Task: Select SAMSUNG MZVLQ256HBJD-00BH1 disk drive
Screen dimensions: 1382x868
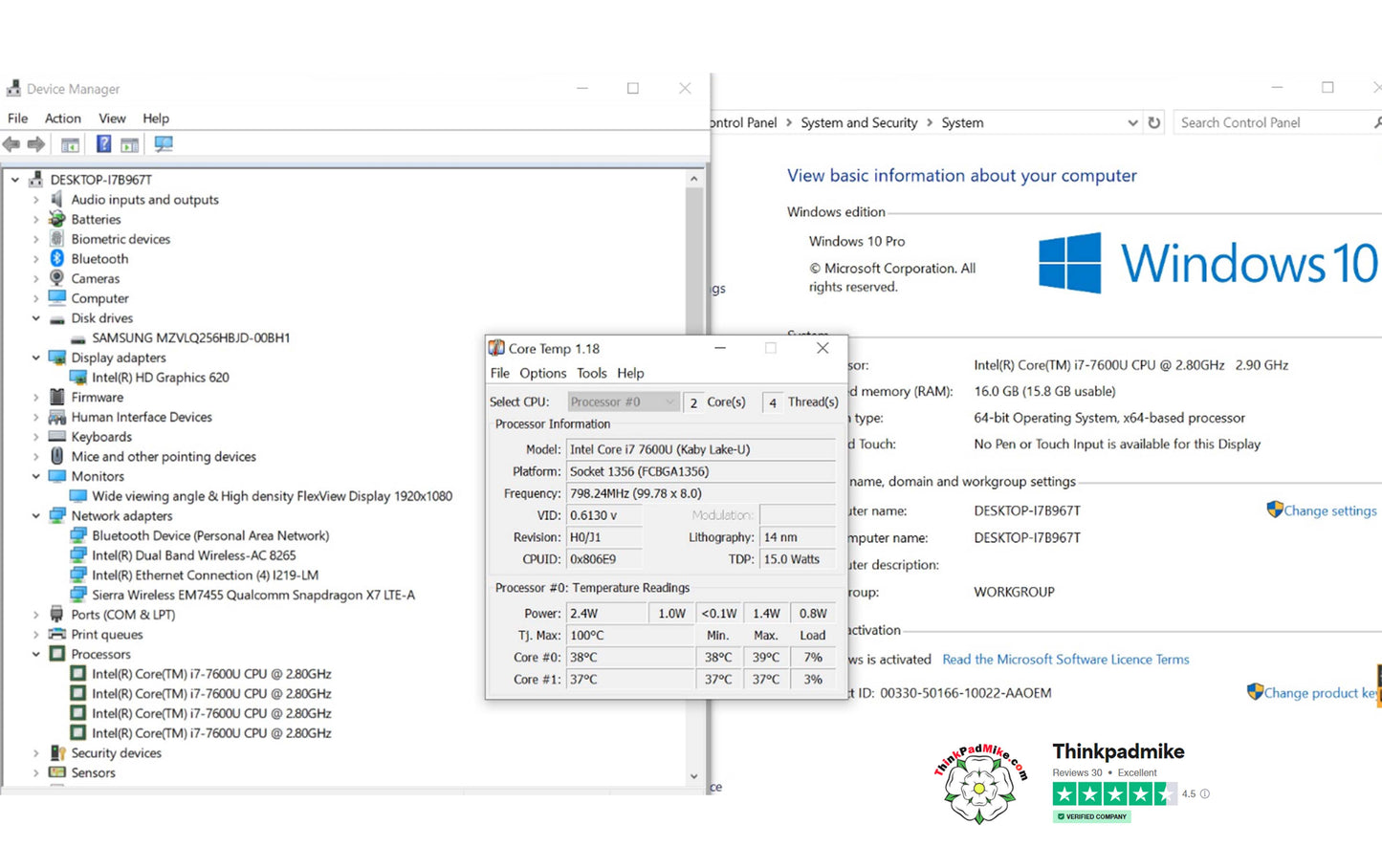Action: [x=191, y=337]
